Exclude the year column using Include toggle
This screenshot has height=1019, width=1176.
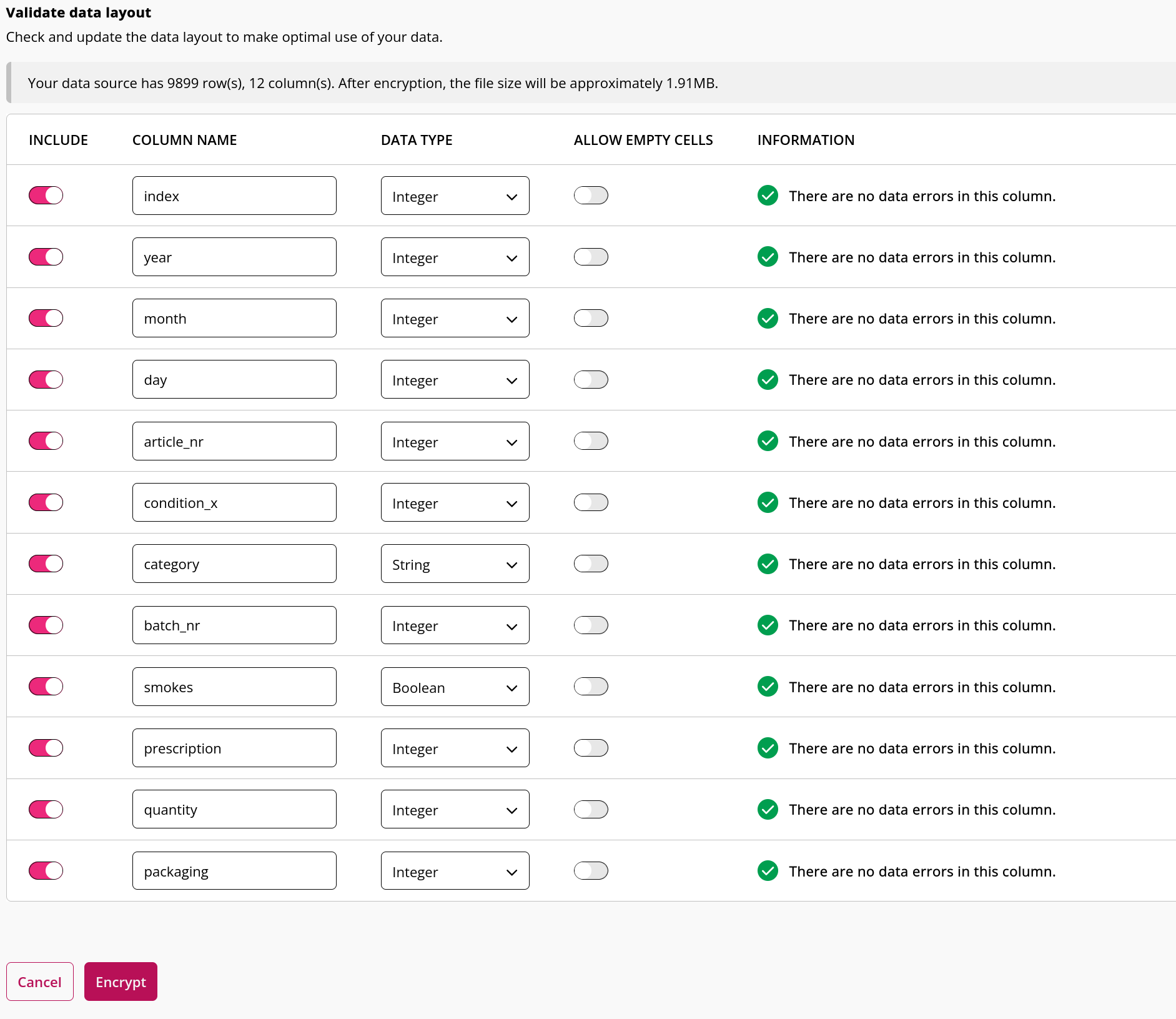point(46,257)
